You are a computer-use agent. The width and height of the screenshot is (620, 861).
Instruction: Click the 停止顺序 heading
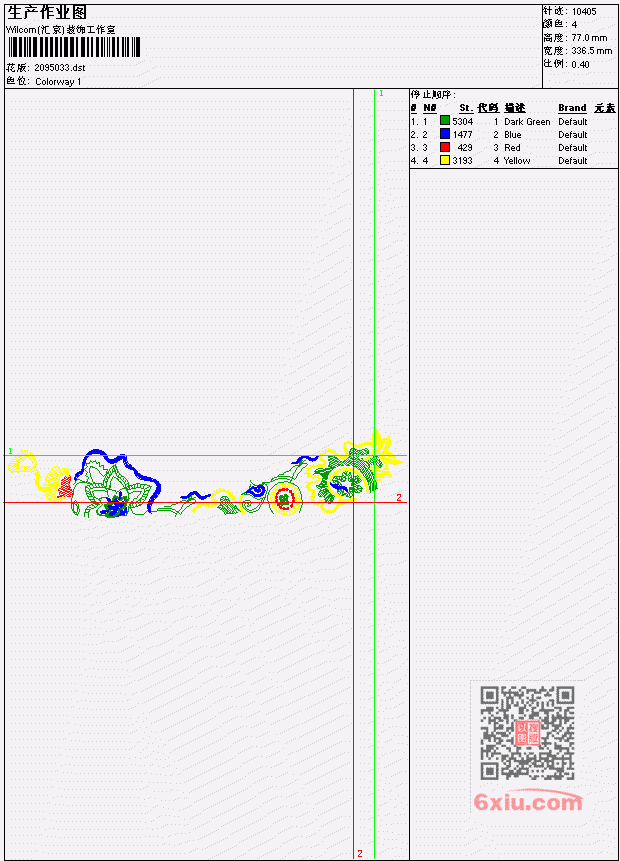tap(433, 95)
